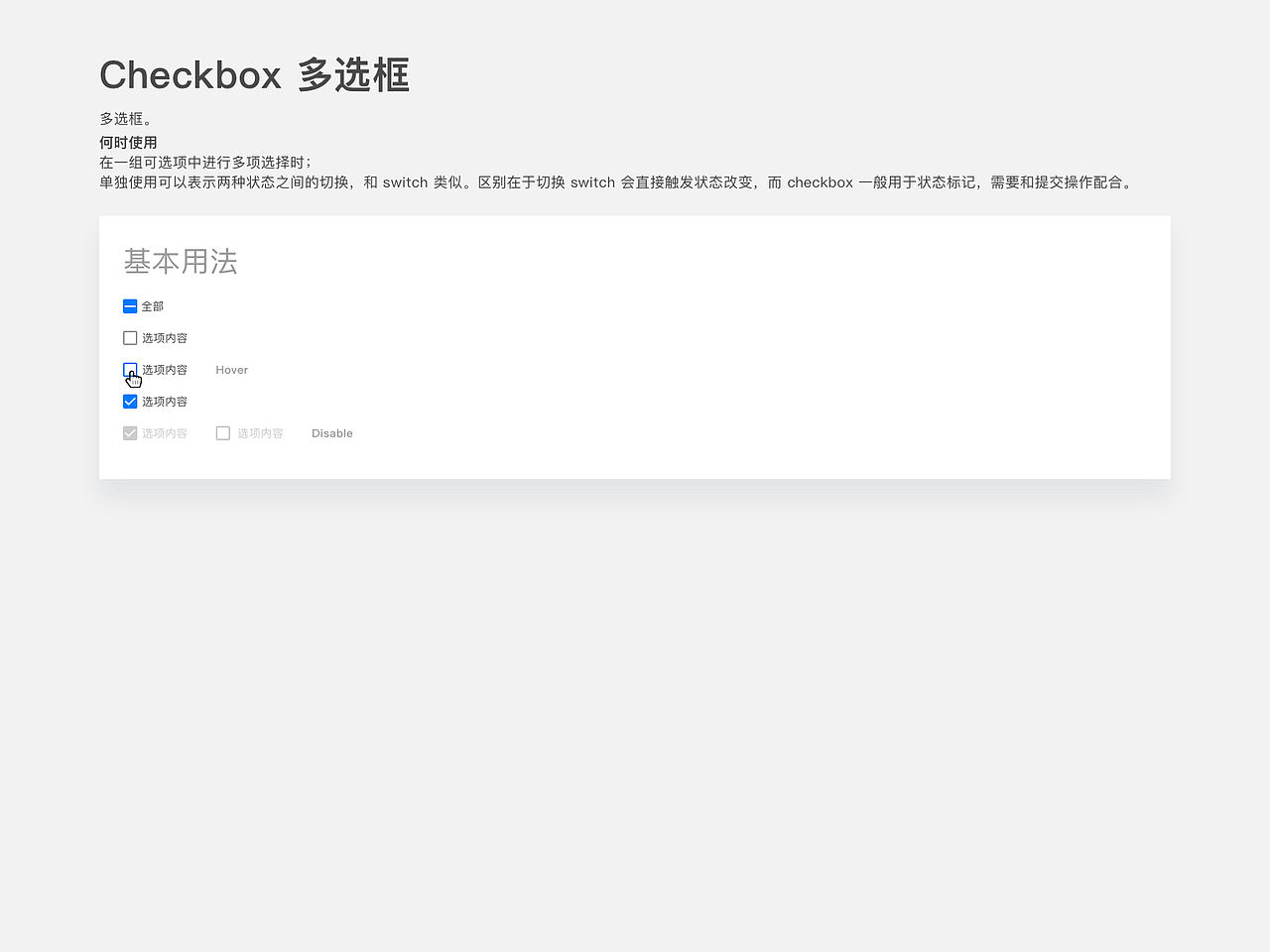Click the disabled checked 选项内容 checkbox
This screenshot has width=1270, height=952.
[130, 433]
